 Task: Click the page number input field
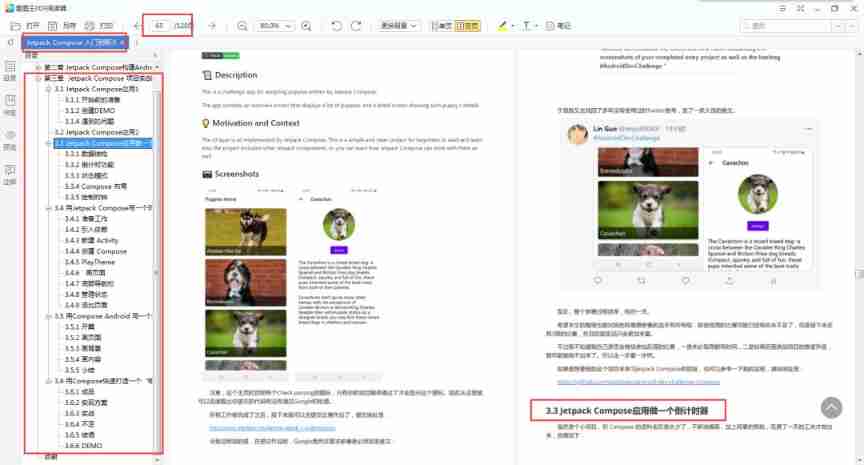(x=160, y=25)
